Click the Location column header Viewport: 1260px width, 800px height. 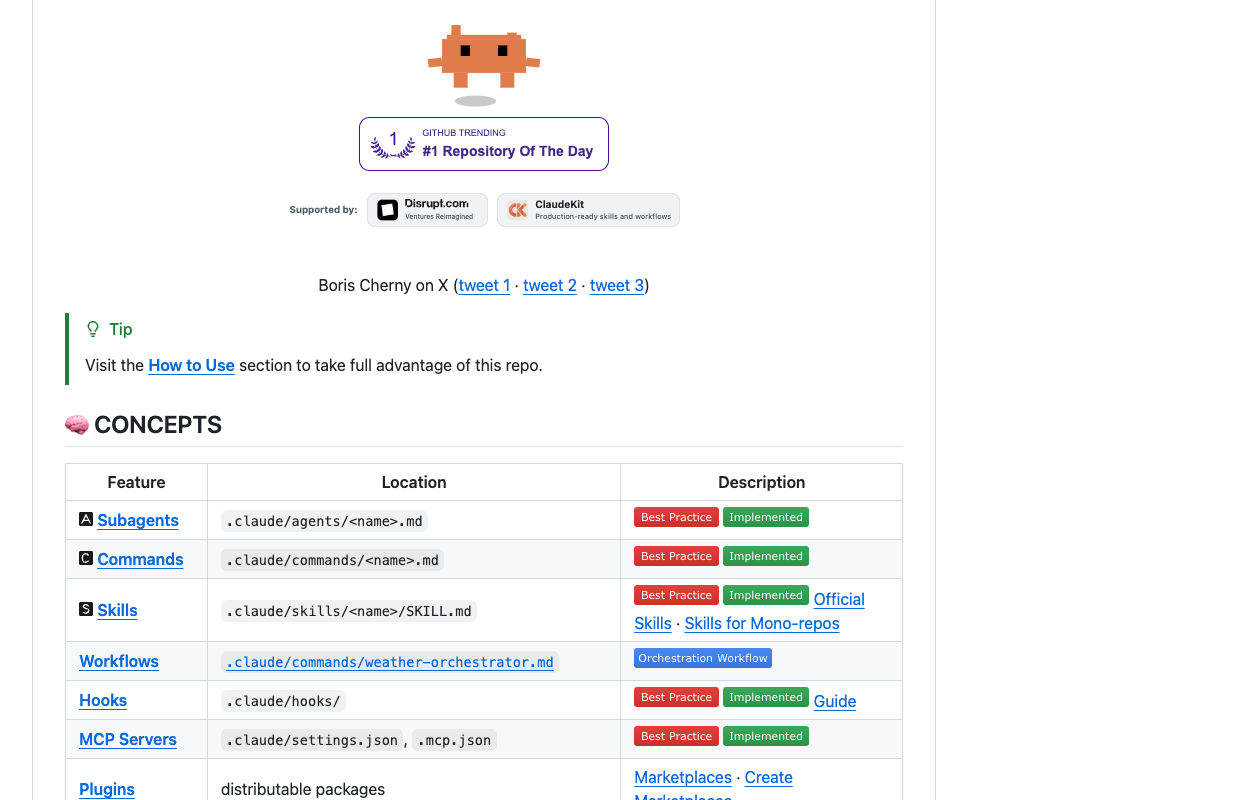point(414,482)
